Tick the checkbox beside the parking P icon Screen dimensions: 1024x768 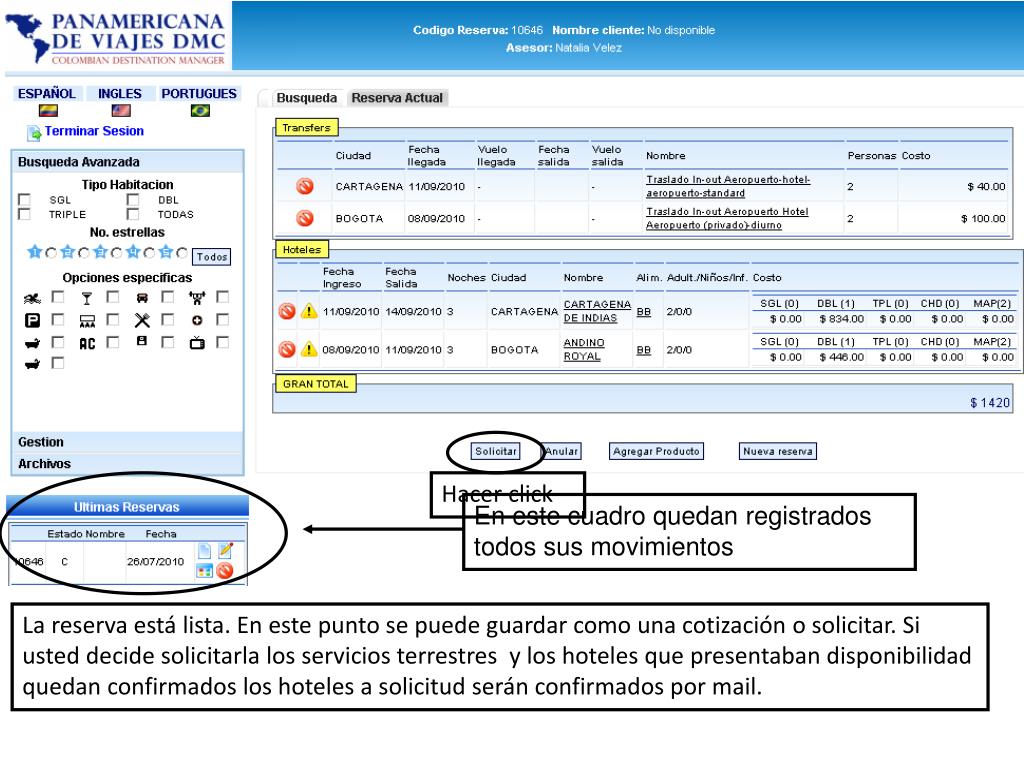coord(58,319)
